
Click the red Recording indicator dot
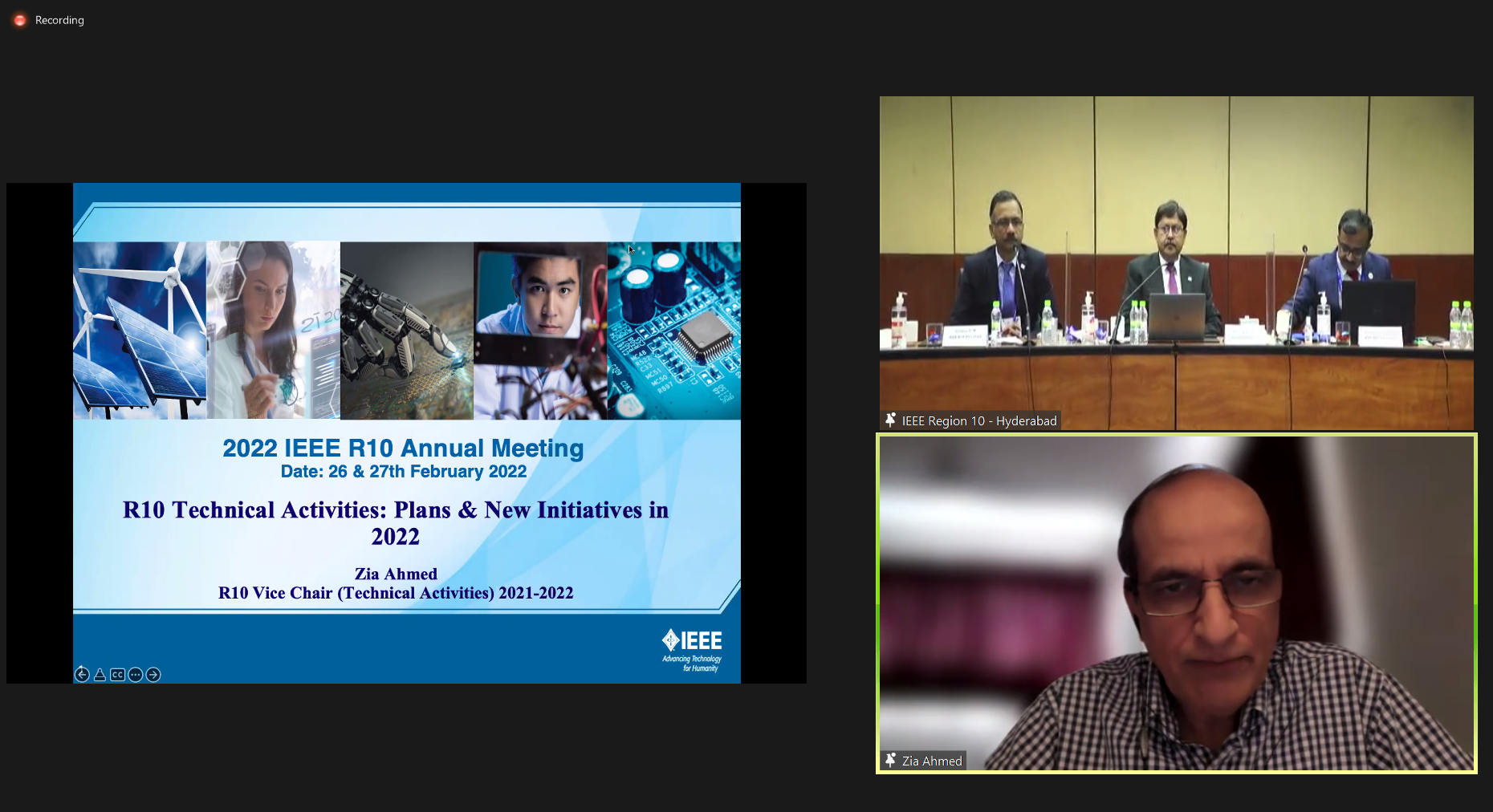20,20
